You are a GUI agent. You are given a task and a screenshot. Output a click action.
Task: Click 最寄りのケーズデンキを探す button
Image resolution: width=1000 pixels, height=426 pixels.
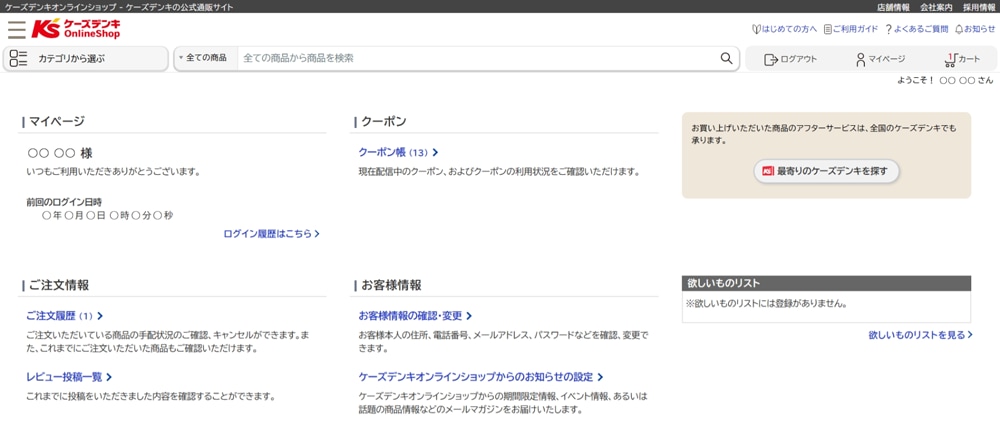click(827, 172)
